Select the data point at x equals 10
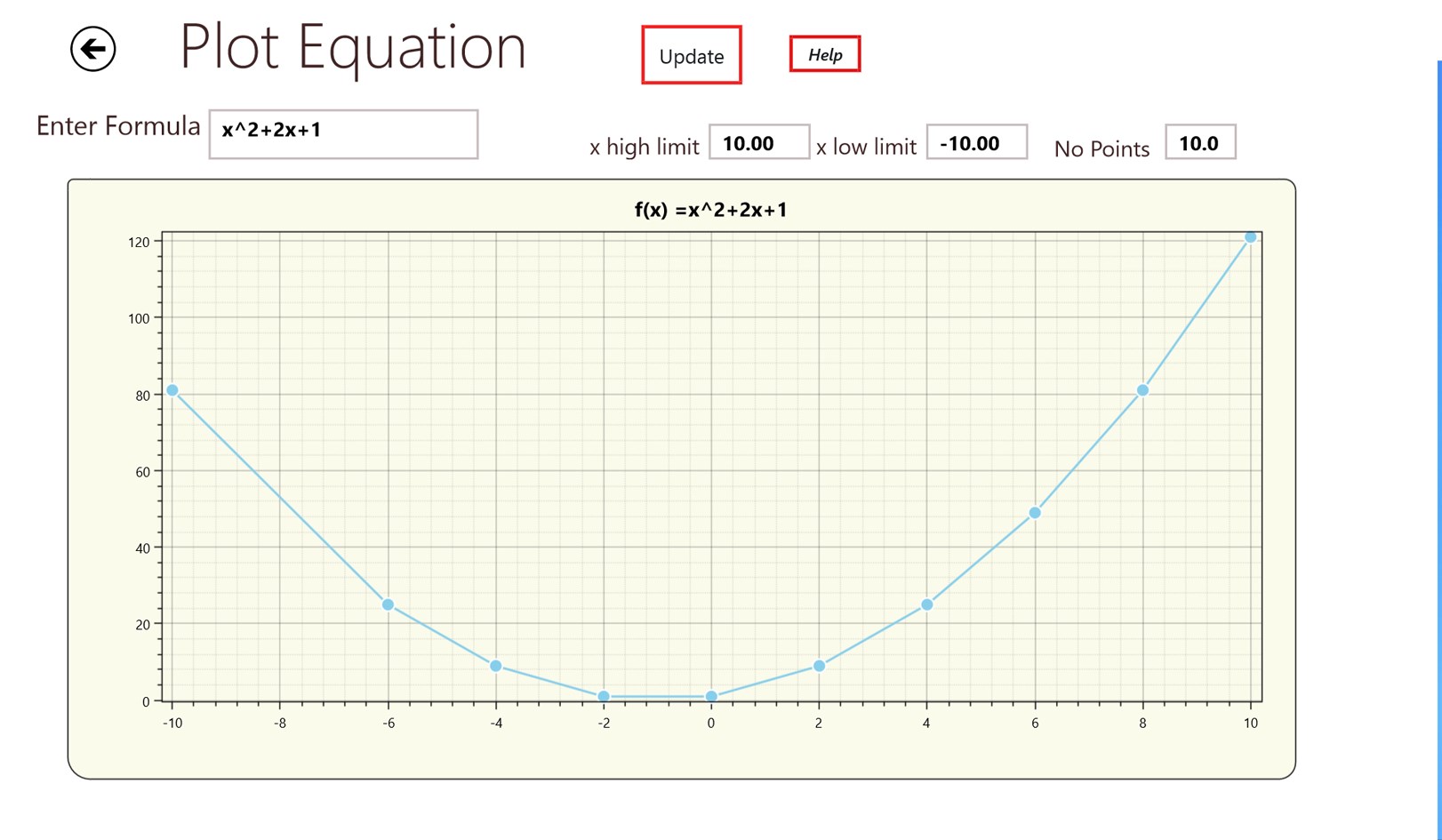Image resolution: width=1442 pixels, height=840 pixels. [x=1250, y=236]
